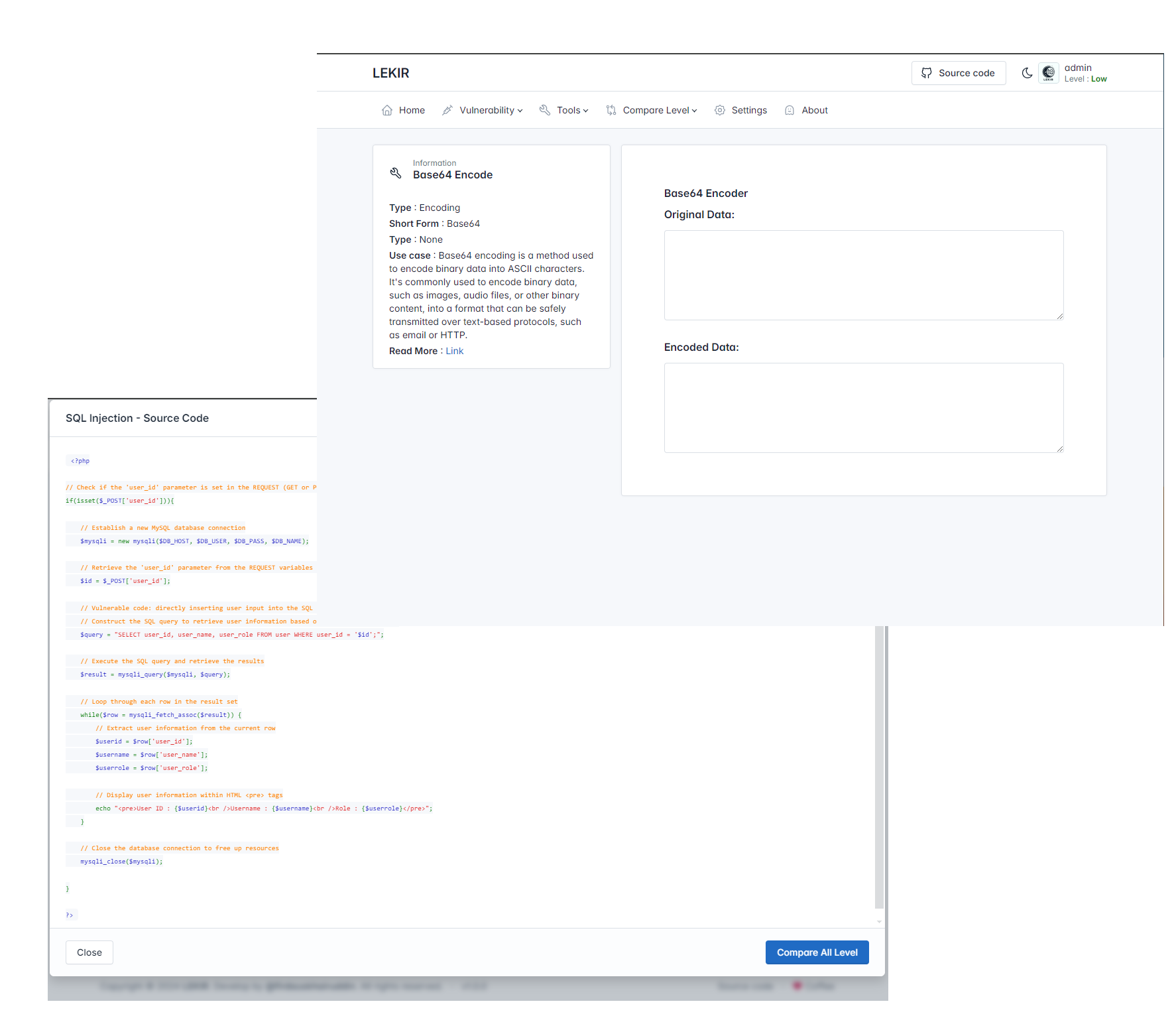Click the LEKIR brand logo text
This screenshot has width=1176, height=1028.
tap(391, 73)
